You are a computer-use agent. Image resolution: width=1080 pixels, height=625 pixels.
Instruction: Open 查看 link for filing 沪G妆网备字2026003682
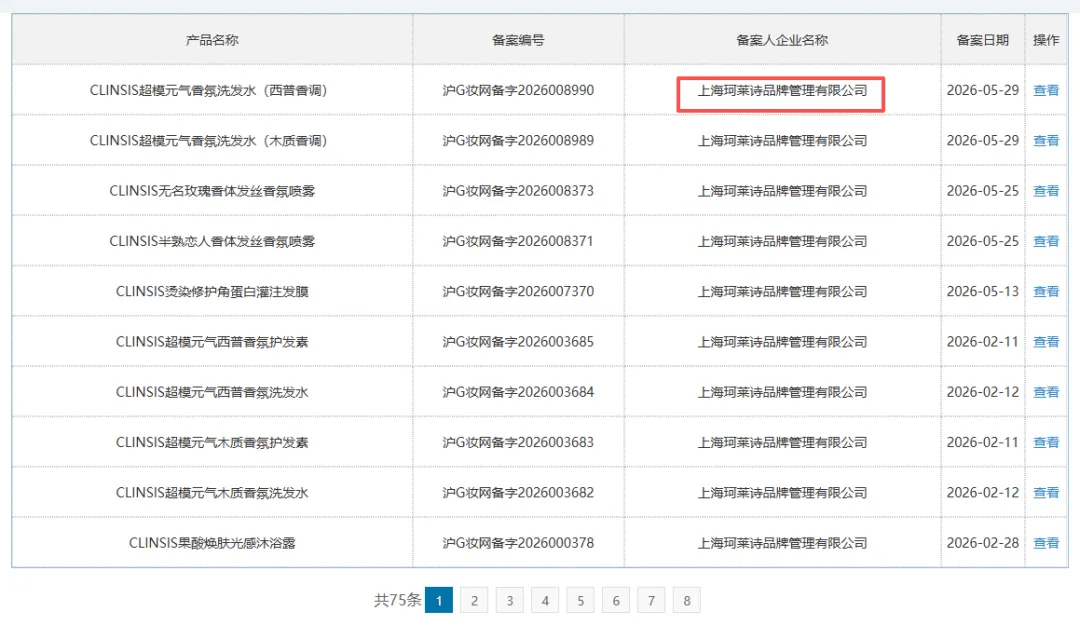click(x=1046, y=493)
